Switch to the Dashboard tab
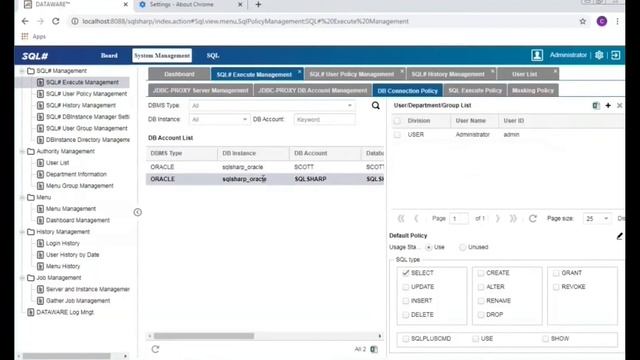Viewport: 640px width, 360px height. 179,74
